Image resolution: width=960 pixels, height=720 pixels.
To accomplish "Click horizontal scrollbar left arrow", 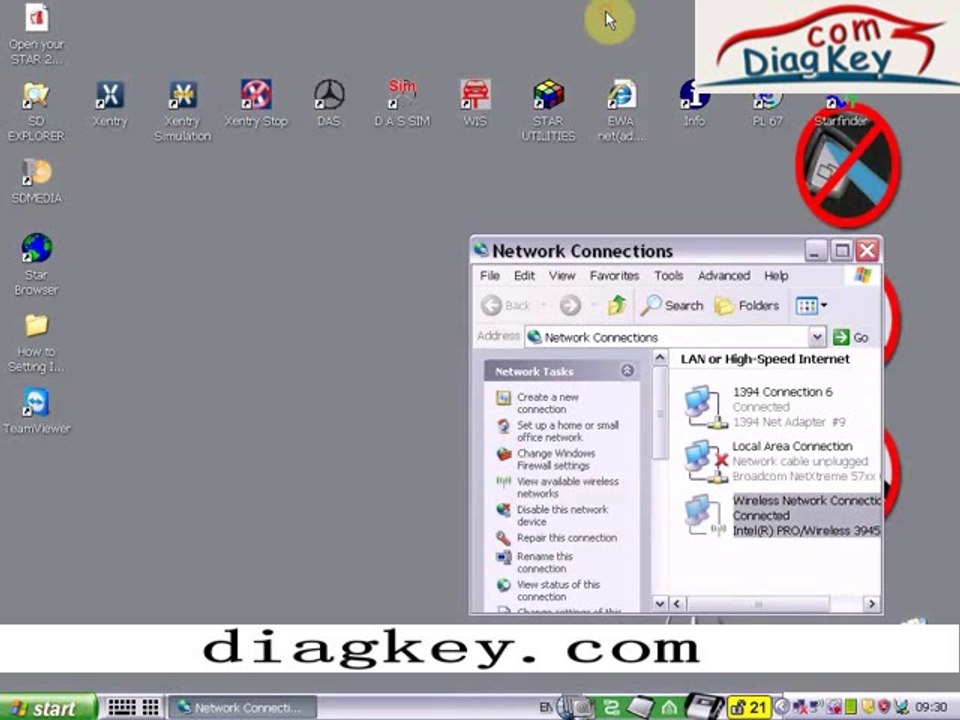I will coord(676,604).
